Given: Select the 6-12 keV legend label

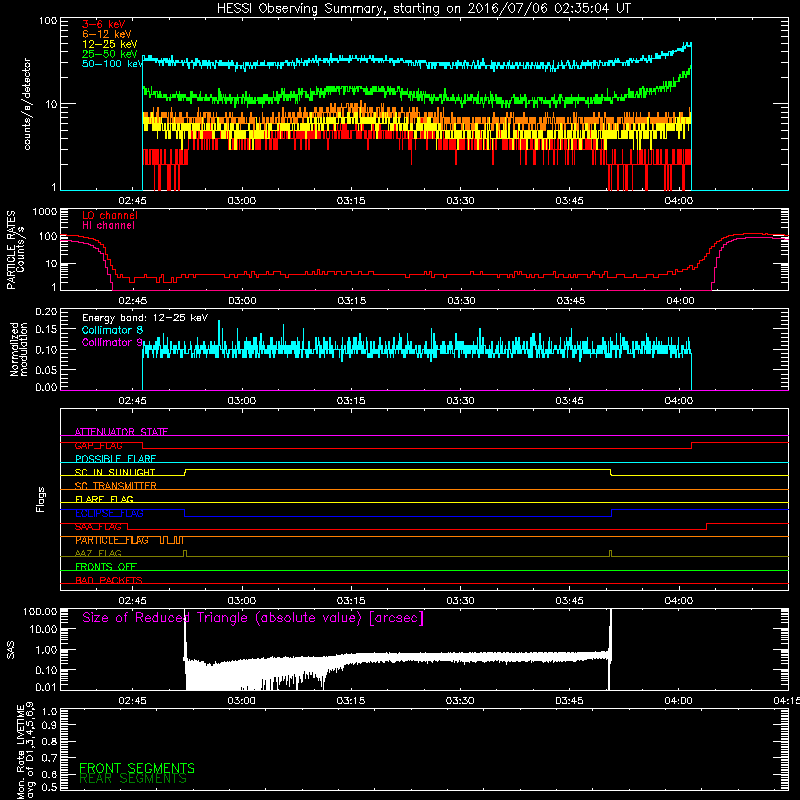Looking at the screenshot, I should click(106, 34).
